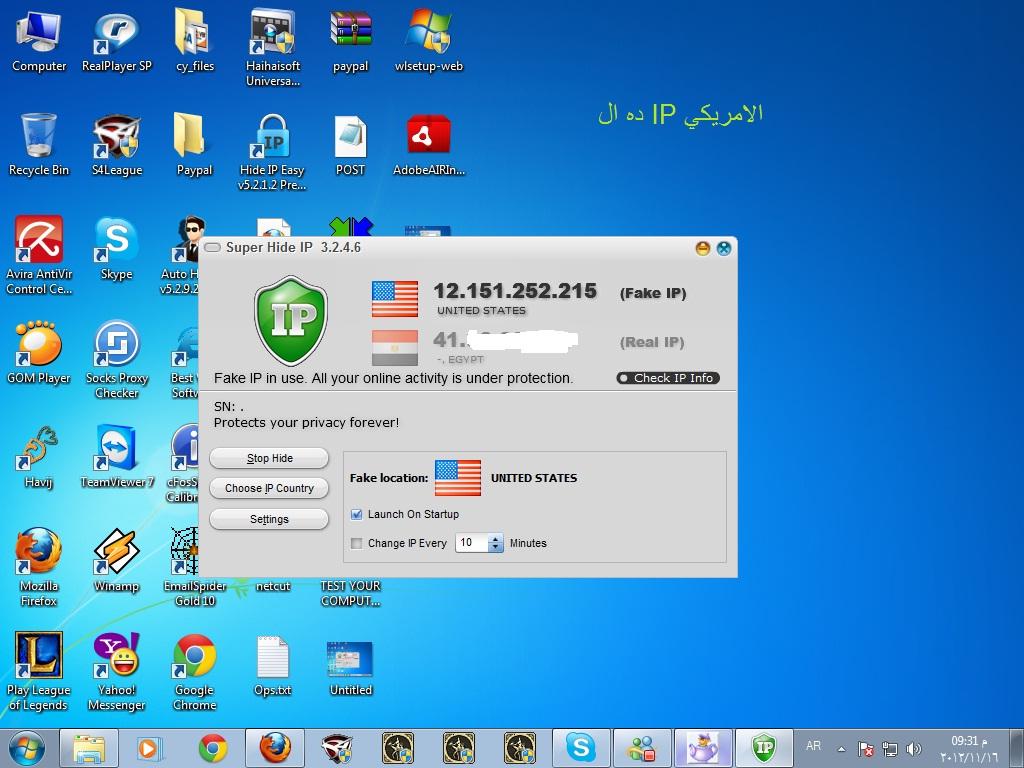Screen dimensions: 1024x768
Task: Click the Super Hide IP title bar menu icon
Action: [x=212, y=248]
